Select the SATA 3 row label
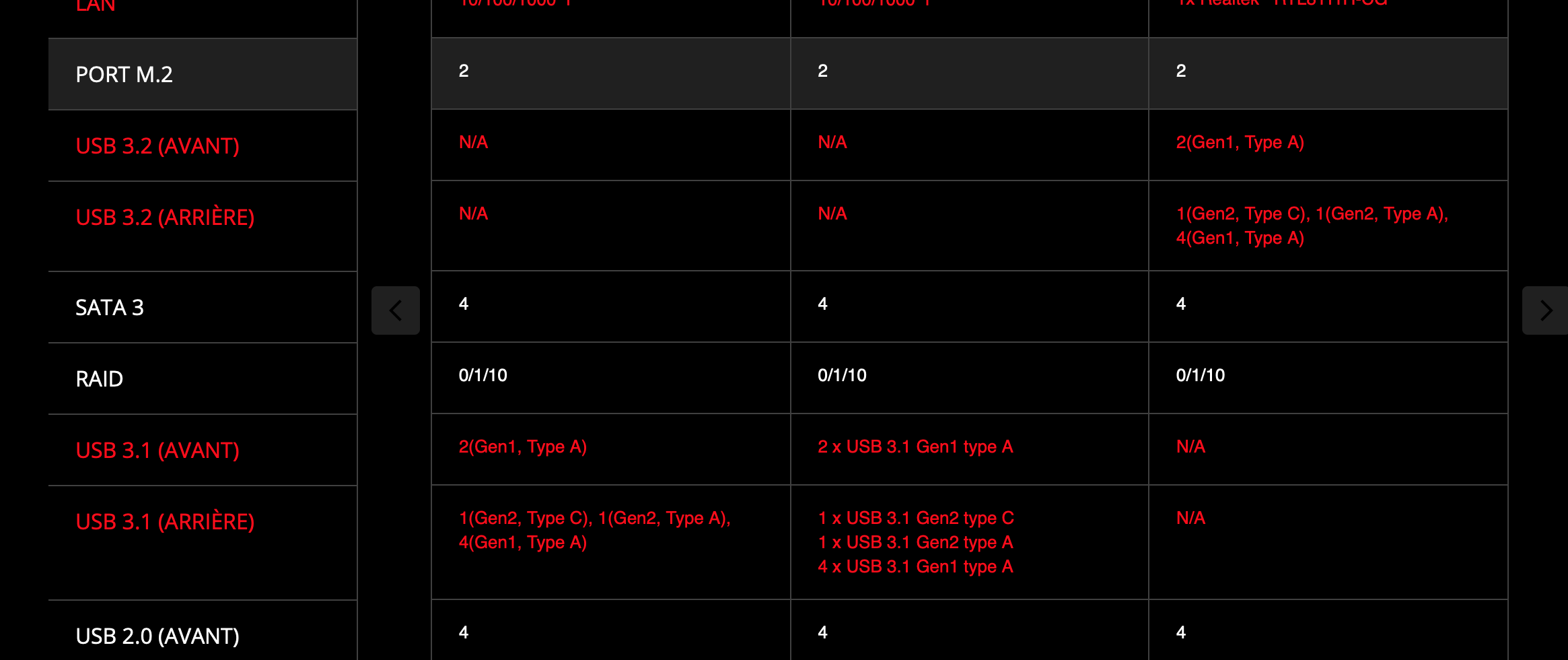 pyautogui.click(x=110, y=307)
